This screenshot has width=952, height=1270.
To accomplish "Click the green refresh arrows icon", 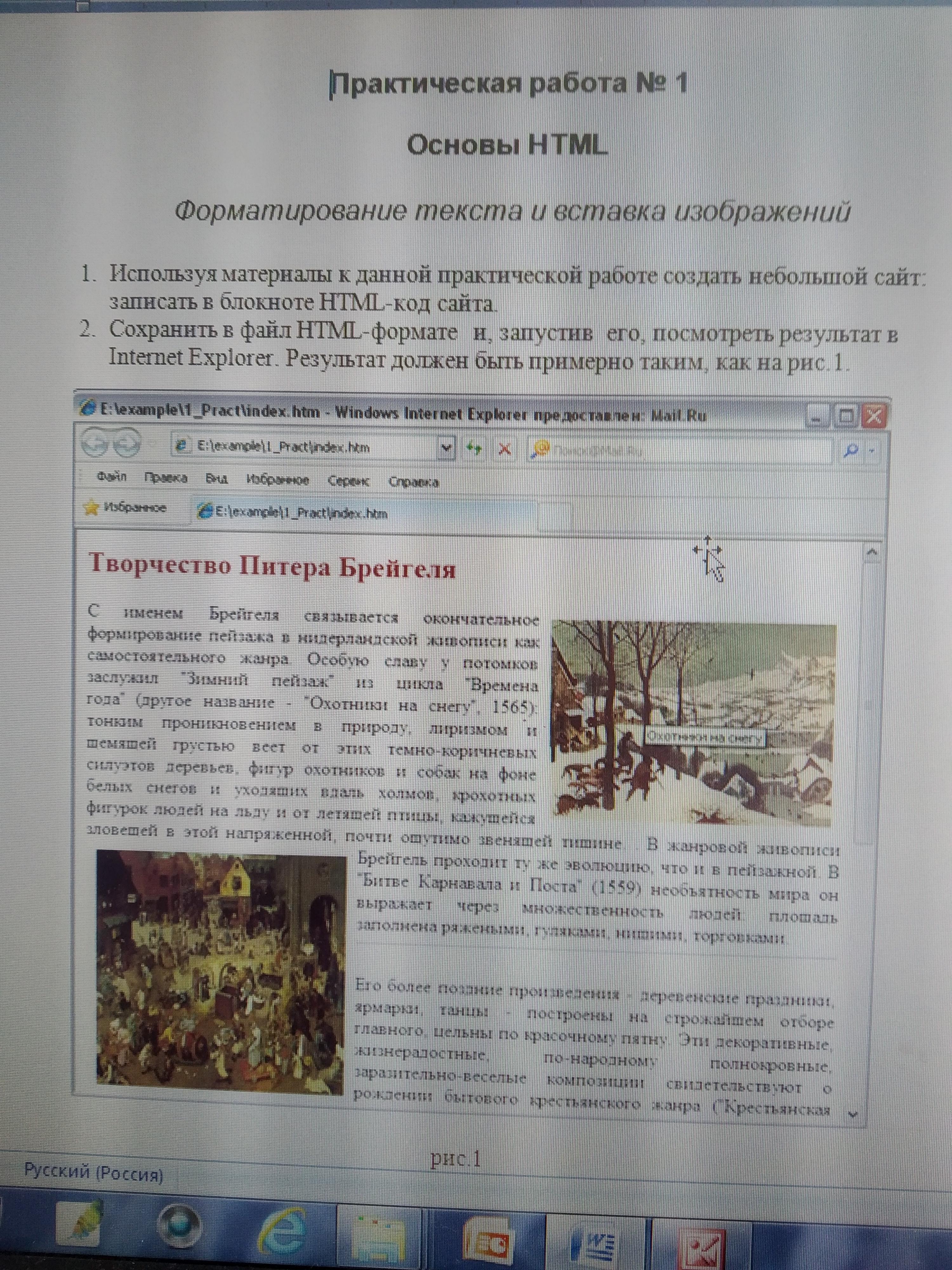I will pos(474,448).
